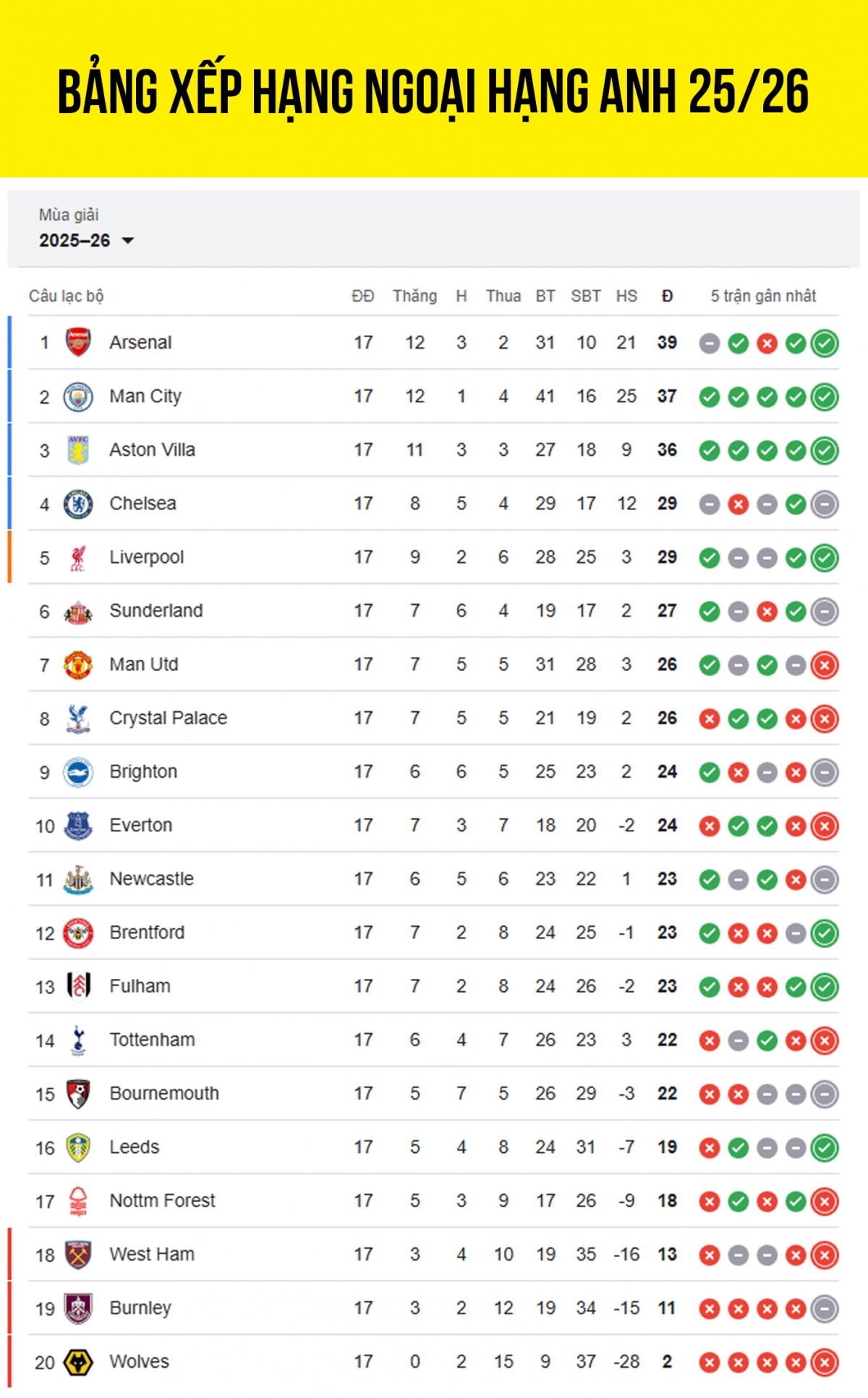Click the Nottm Forest team name
868x1398 pixels.
pyautogui.click(x=162, y=1200)
